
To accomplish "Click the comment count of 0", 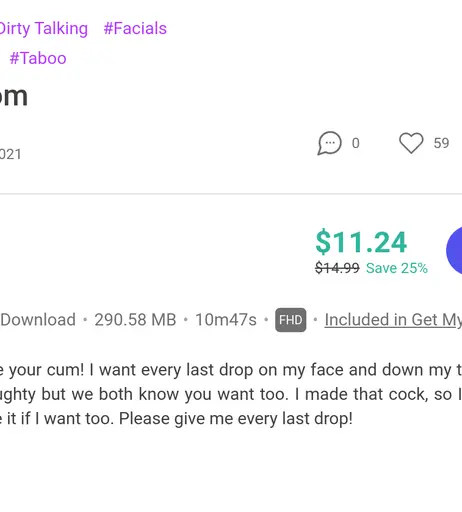I will 356,143.
